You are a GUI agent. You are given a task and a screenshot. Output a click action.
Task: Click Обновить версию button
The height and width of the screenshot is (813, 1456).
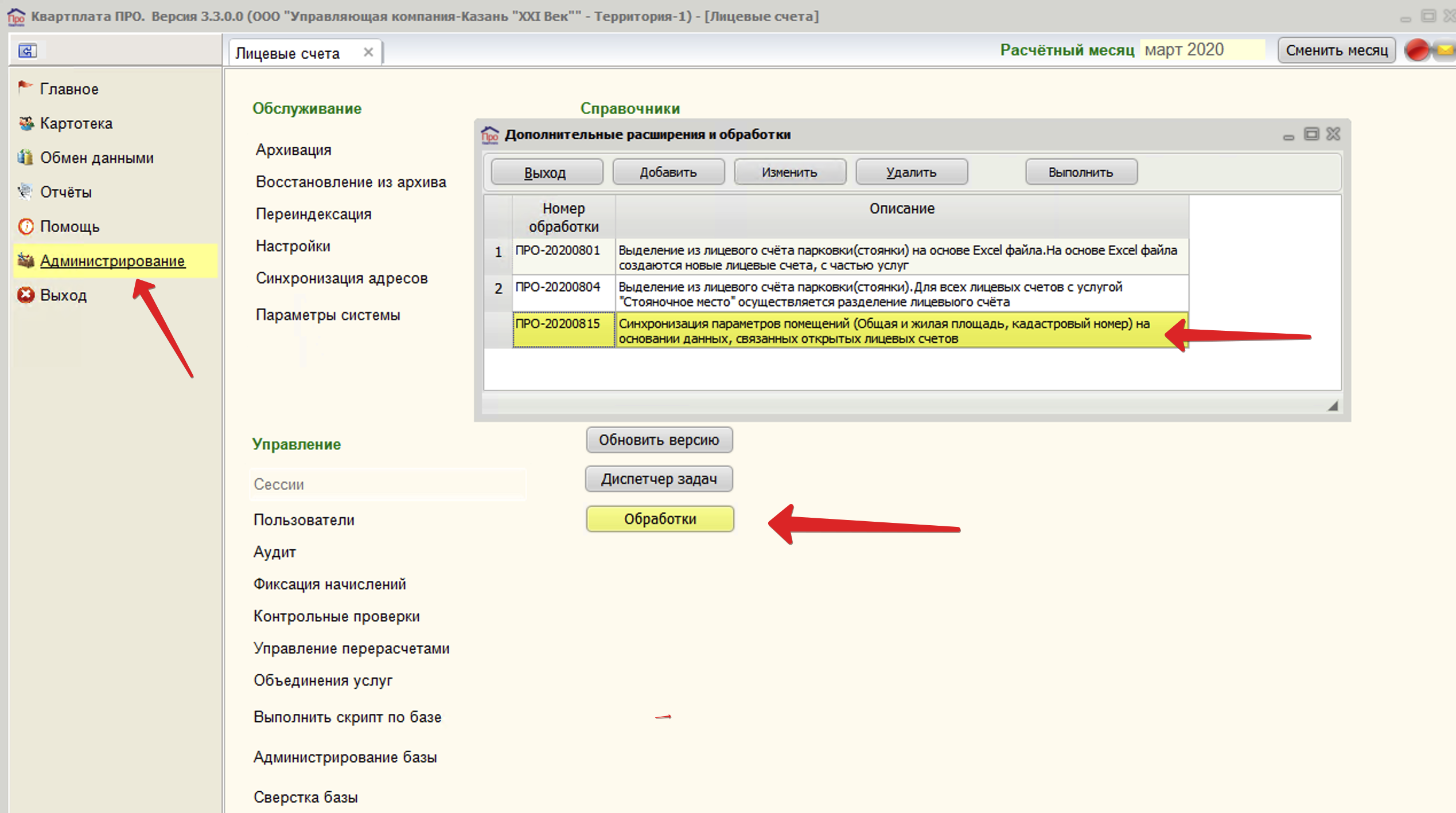[x=659, y=440]
